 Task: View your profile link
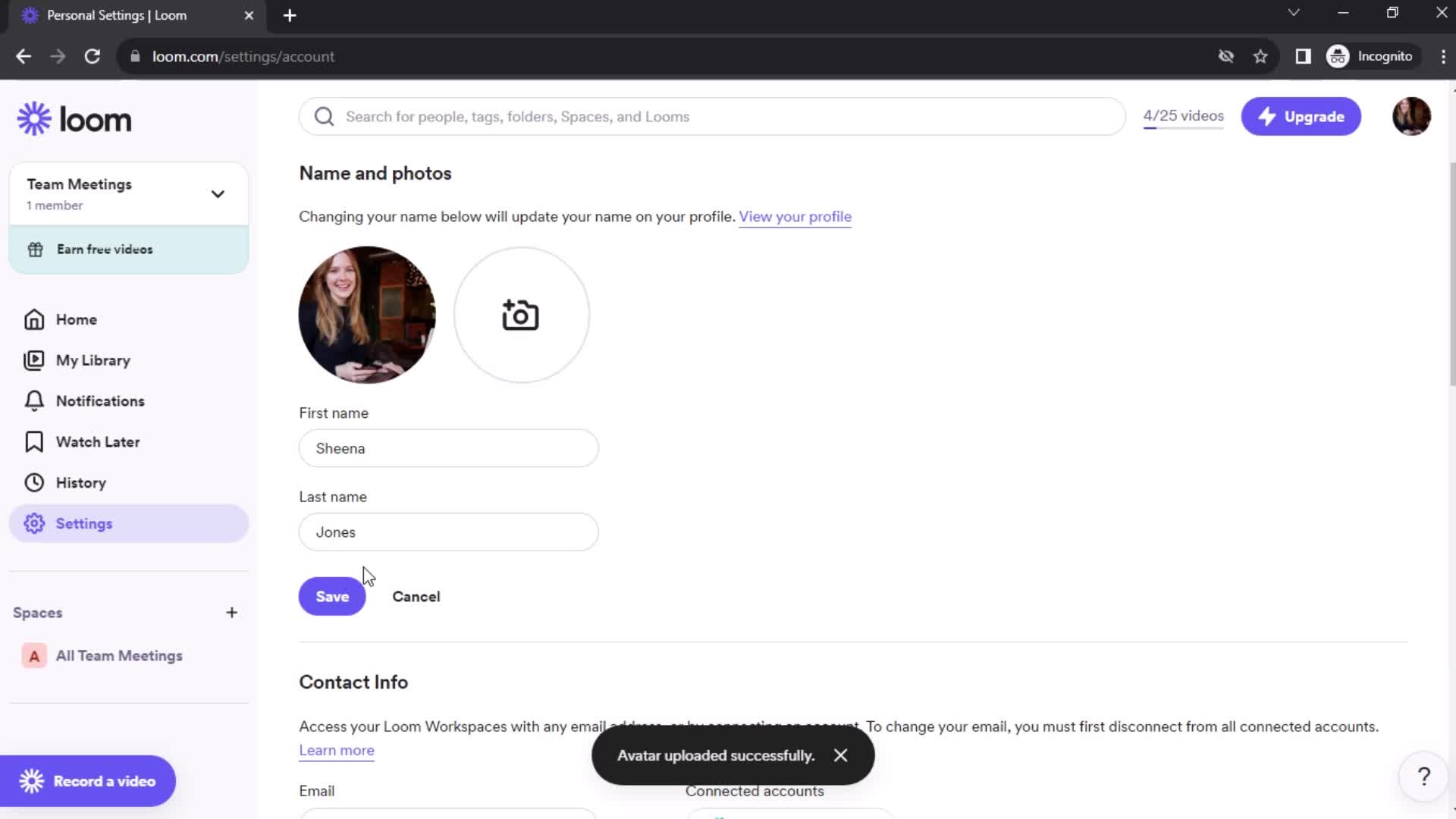tap(796, 216)
